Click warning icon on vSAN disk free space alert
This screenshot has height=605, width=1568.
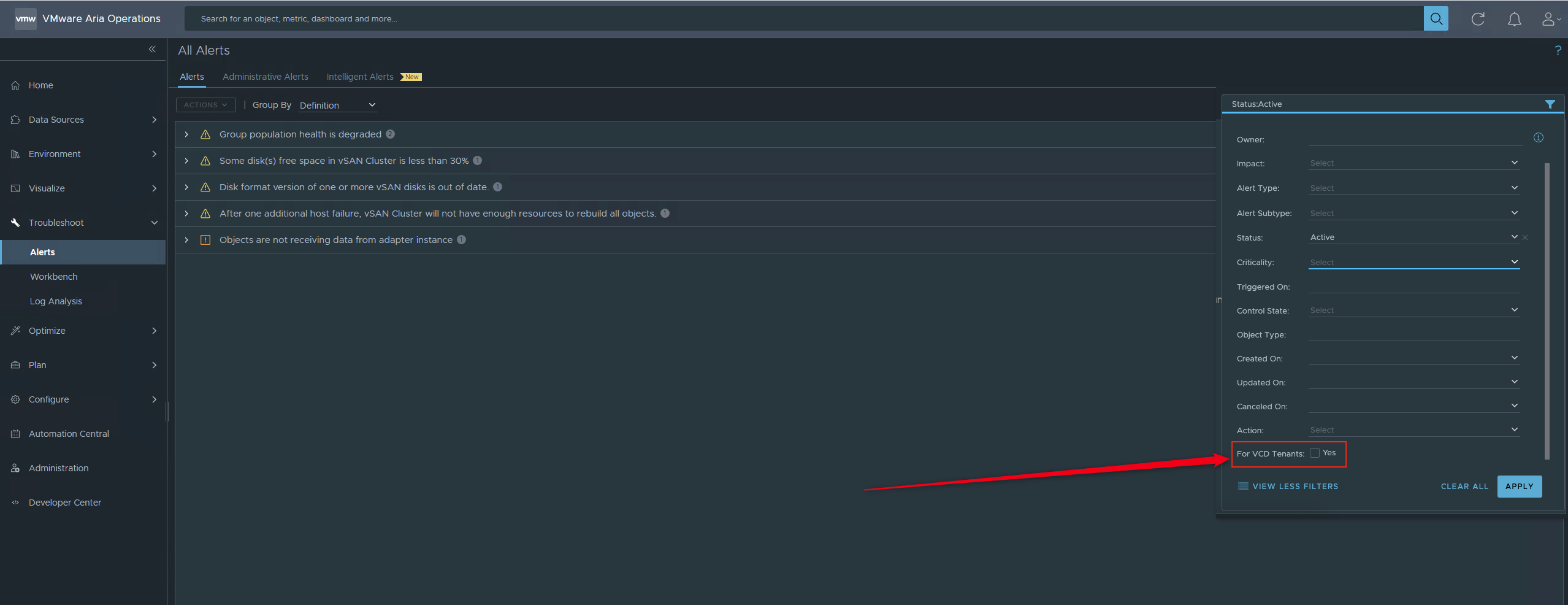205,161
